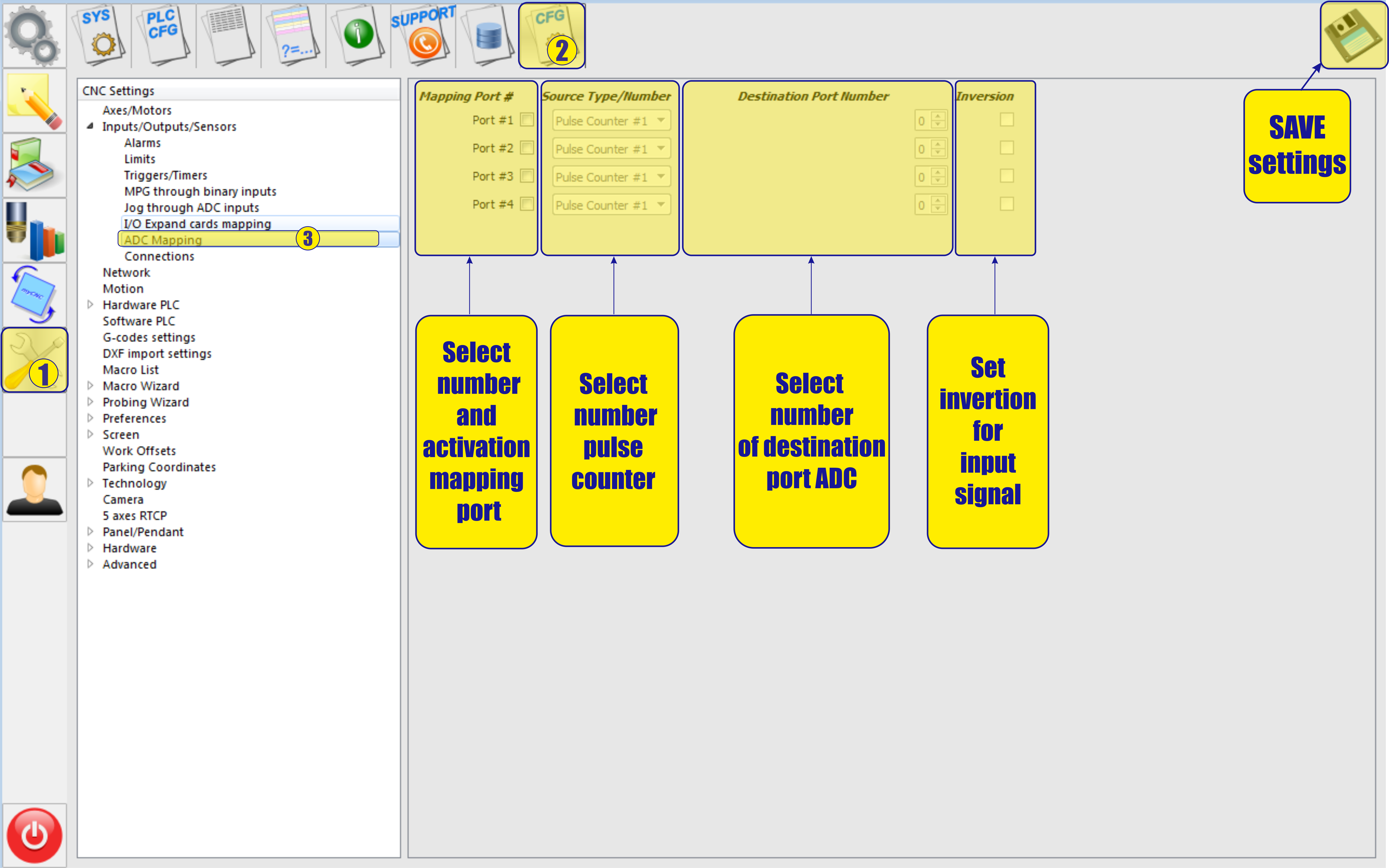Click the database cylinder icon

coord(489,36)
